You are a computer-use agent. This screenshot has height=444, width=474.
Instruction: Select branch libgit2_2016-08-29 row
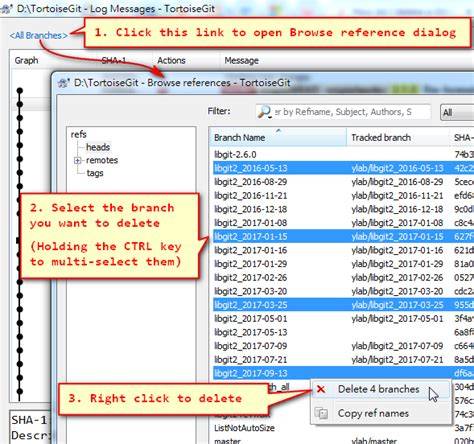pyautogui.click(x=343, y=182)
